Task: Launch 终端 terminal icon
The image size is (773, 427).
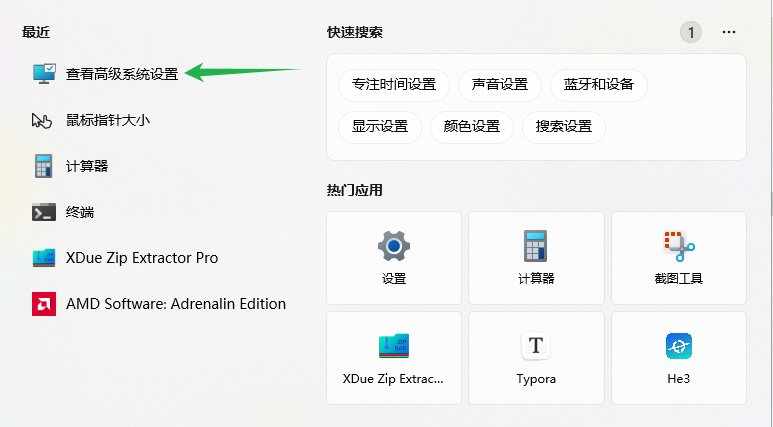Action: (x=44, y=212)
